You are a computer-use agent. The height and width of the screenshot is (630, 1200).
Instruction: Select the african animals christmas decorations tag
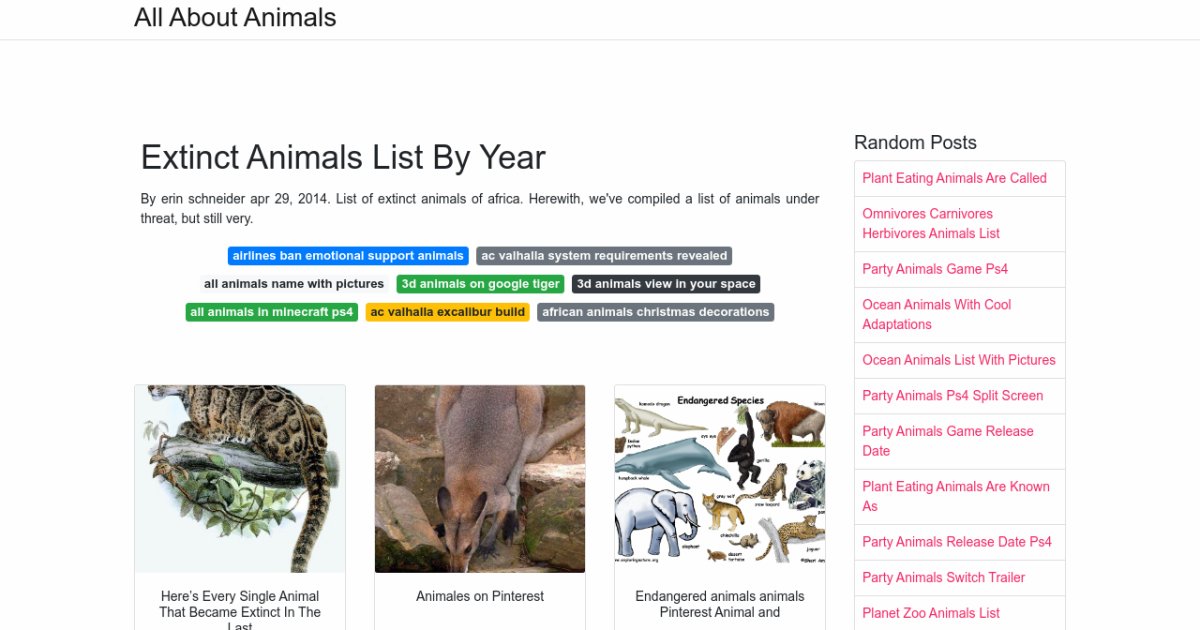[655, 312]
